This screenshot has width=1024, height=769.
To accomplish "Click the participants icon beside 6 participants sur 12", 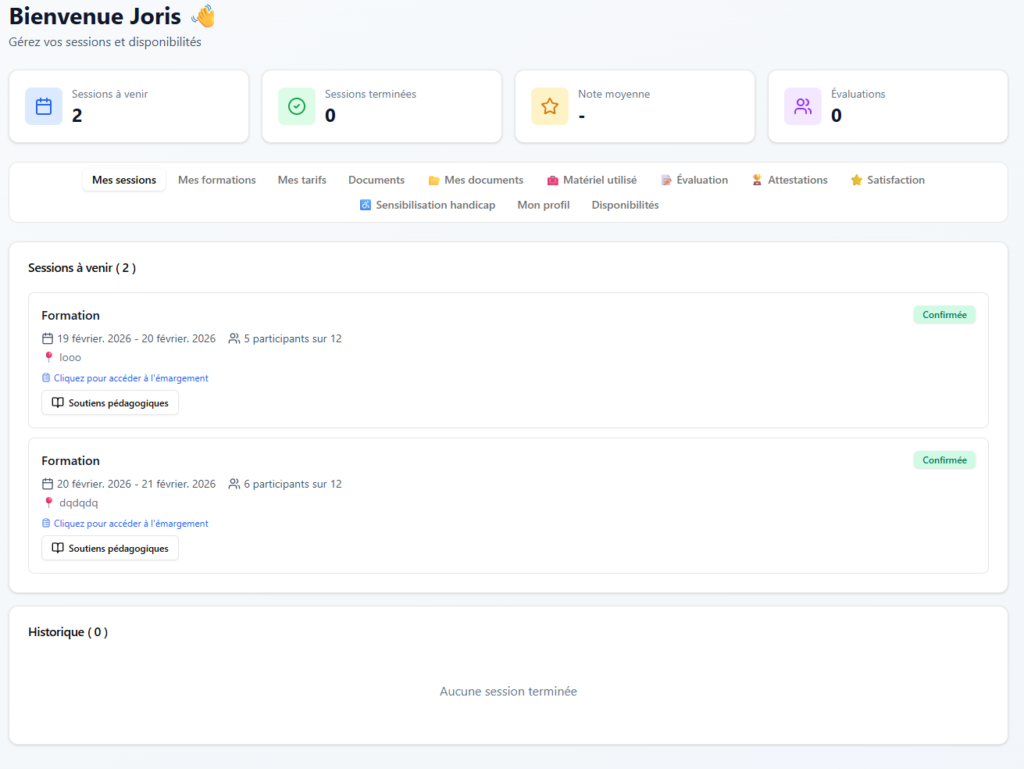I will [x=234, y=484].
